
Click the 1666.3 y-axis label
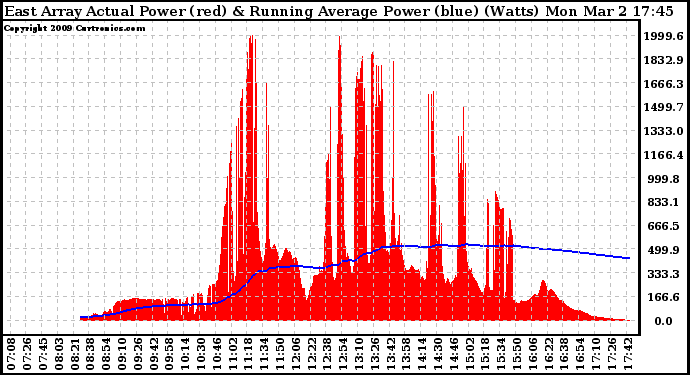664,84
